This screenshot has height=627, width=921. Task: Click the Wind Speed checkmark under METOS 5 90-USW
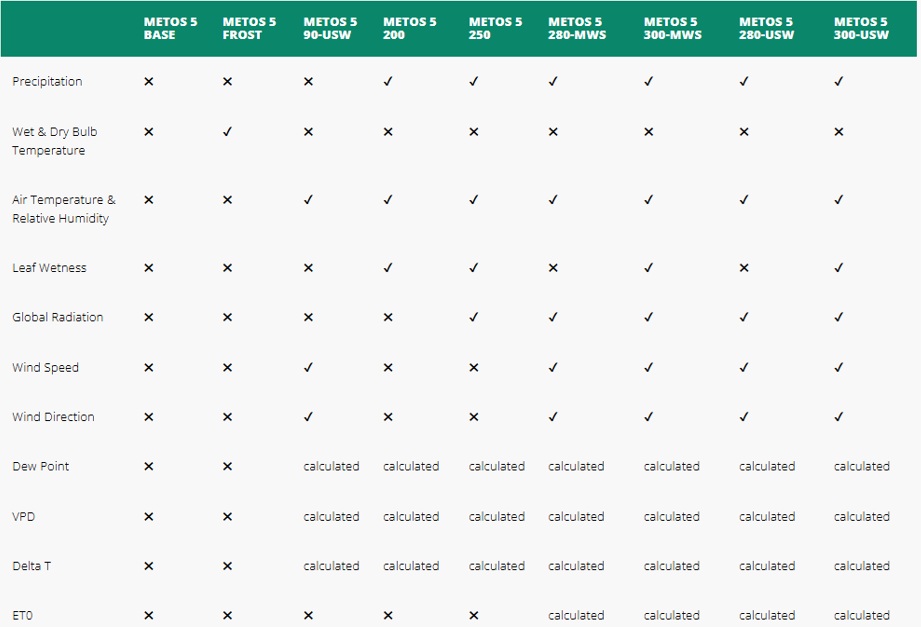tap(308, 367)
